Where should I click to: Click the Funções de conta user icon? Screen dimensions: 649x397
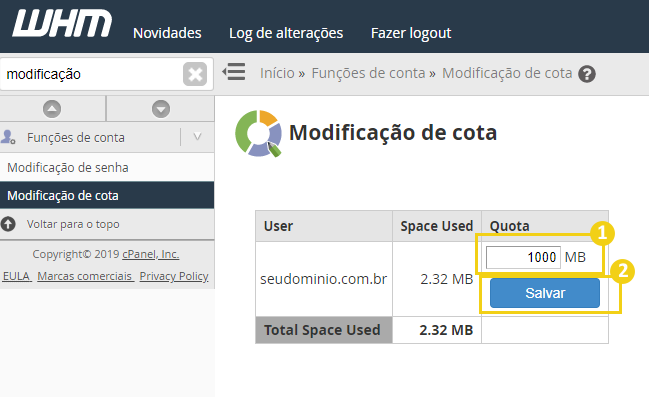(8, 137)
